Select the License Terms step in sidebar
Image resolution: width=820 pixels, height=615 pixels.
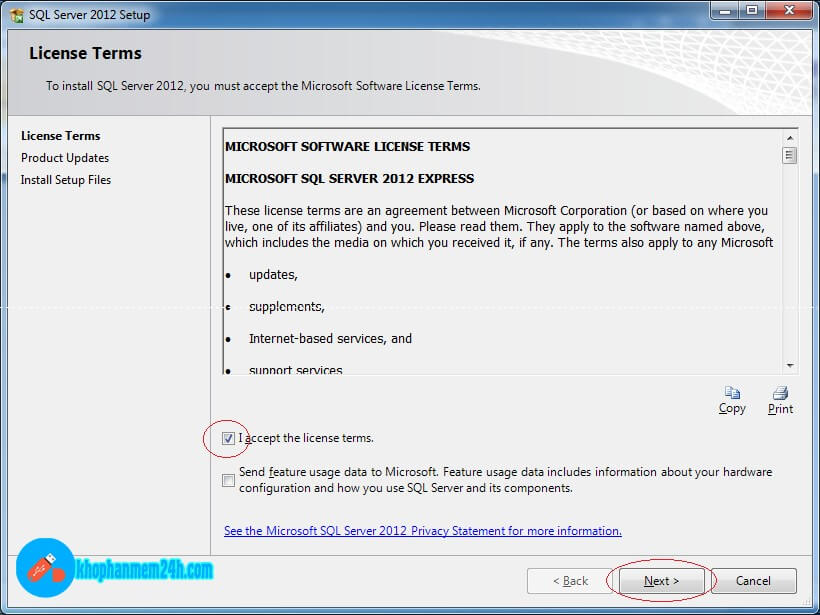pyautogui.click(x=60, y=136)
